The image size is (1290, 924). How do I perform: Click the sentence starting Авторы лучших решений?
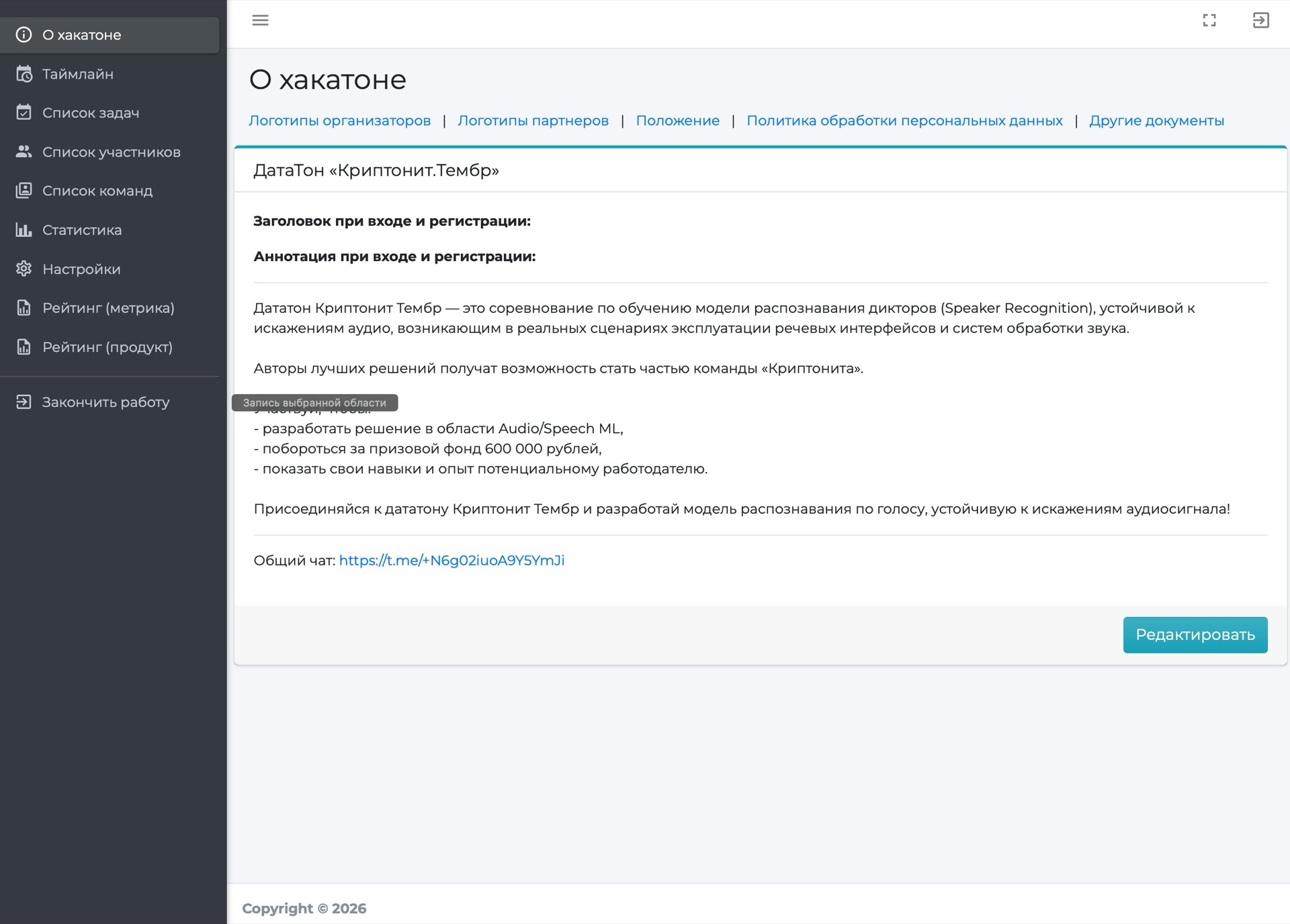(558, 368)
